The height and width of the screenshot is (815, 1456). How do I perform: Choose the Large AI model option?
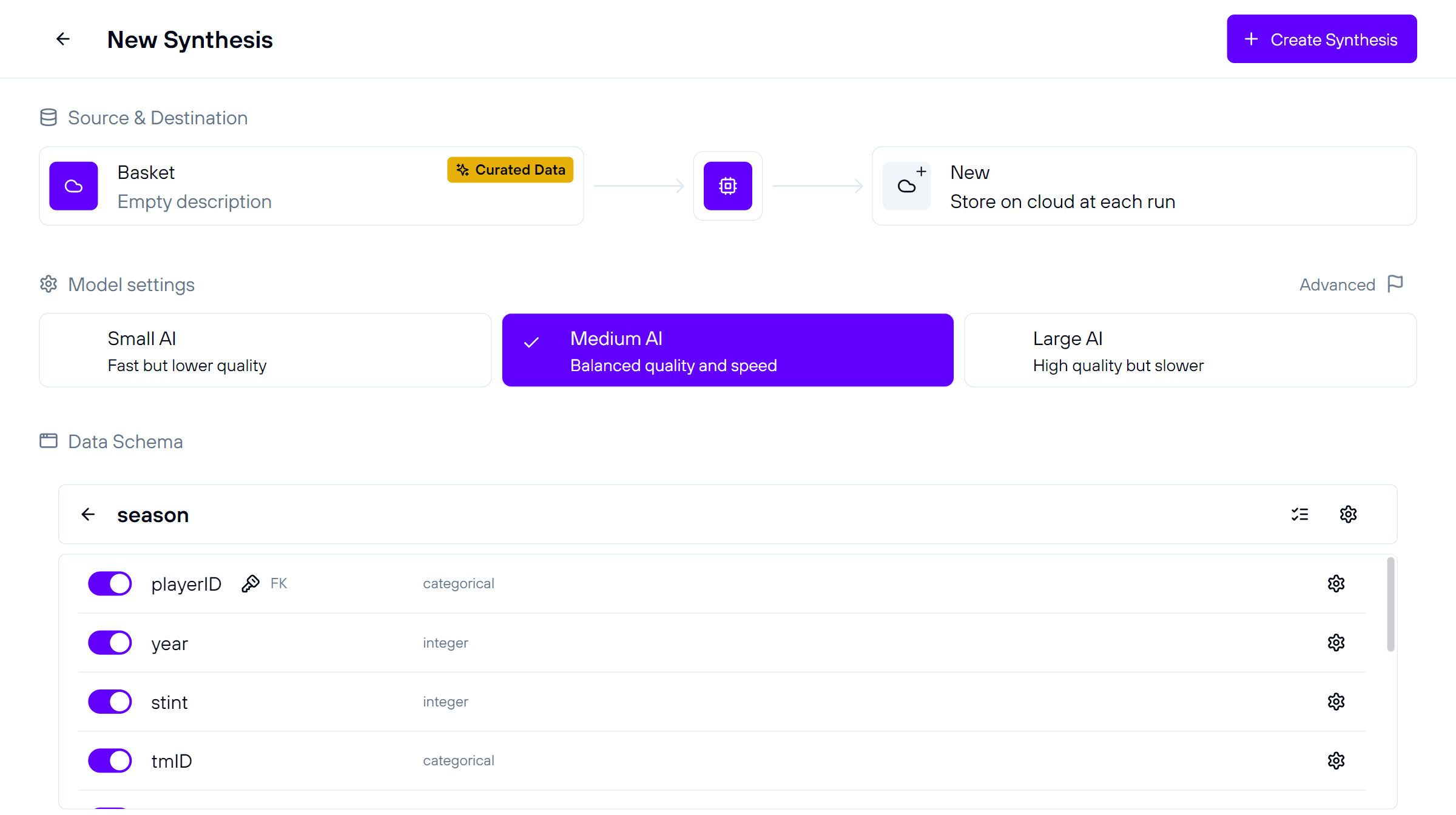tap(1190, 350)
